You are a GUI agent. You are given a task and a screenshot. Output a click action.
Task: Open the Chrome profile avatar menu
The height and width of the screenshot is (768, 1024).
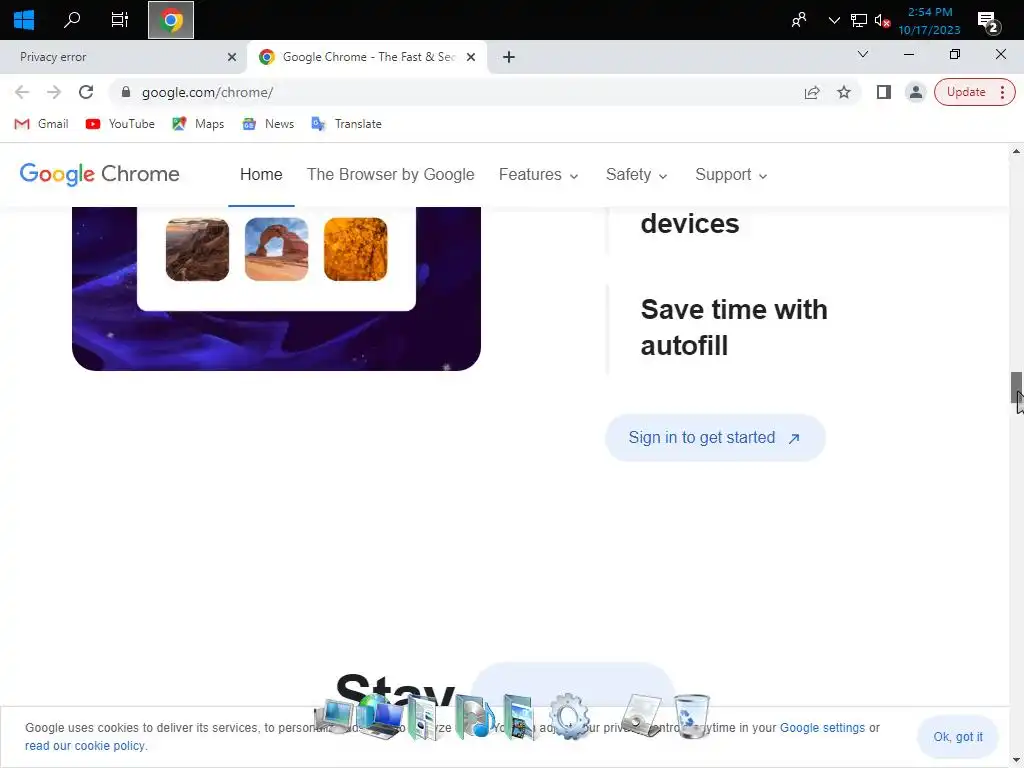(916, 92)
